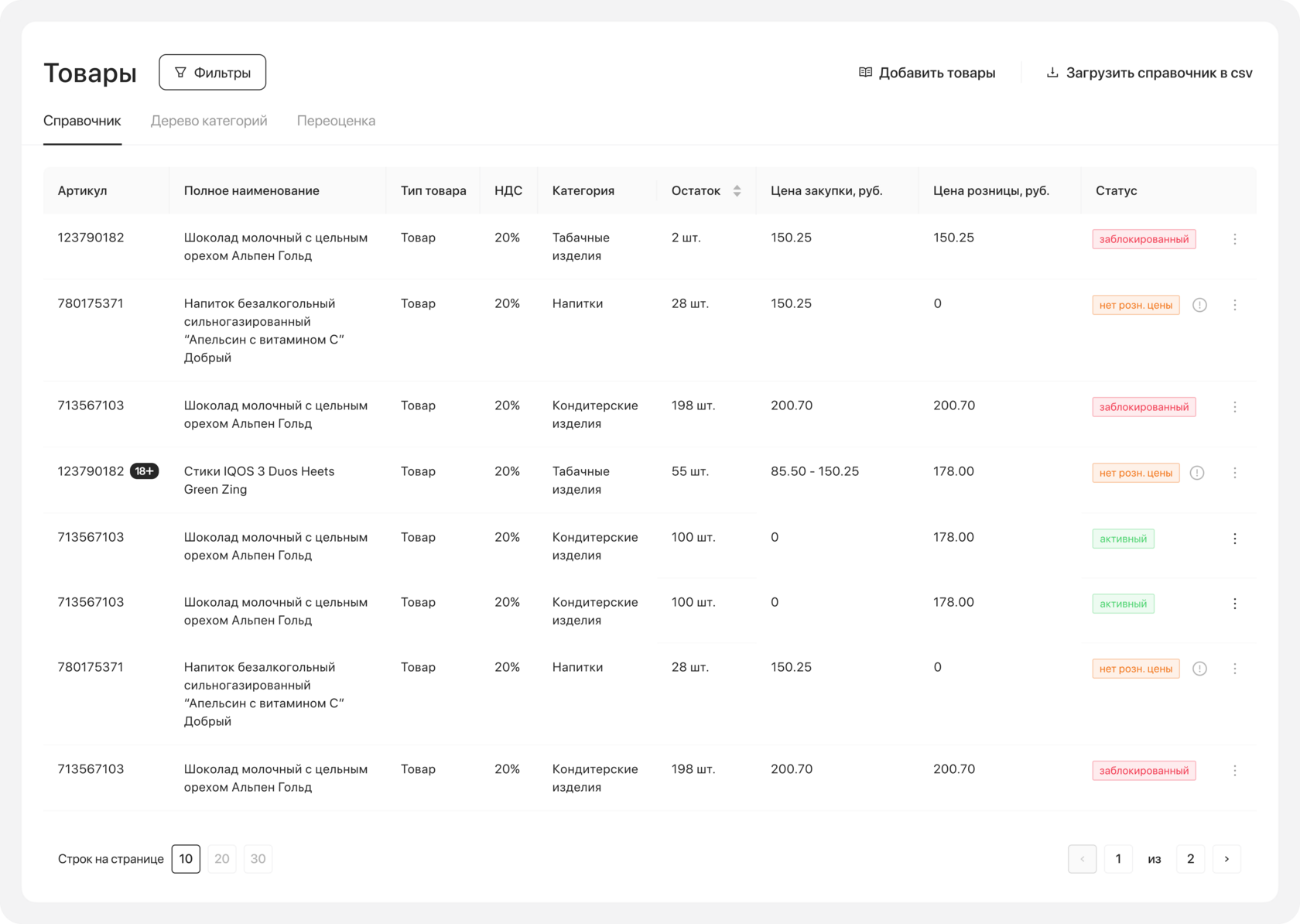Click info icon in topmost Напиток безалкогольный row
Image resolution: width=1300 pixels, height=924 pixels.
(1199, 305)
